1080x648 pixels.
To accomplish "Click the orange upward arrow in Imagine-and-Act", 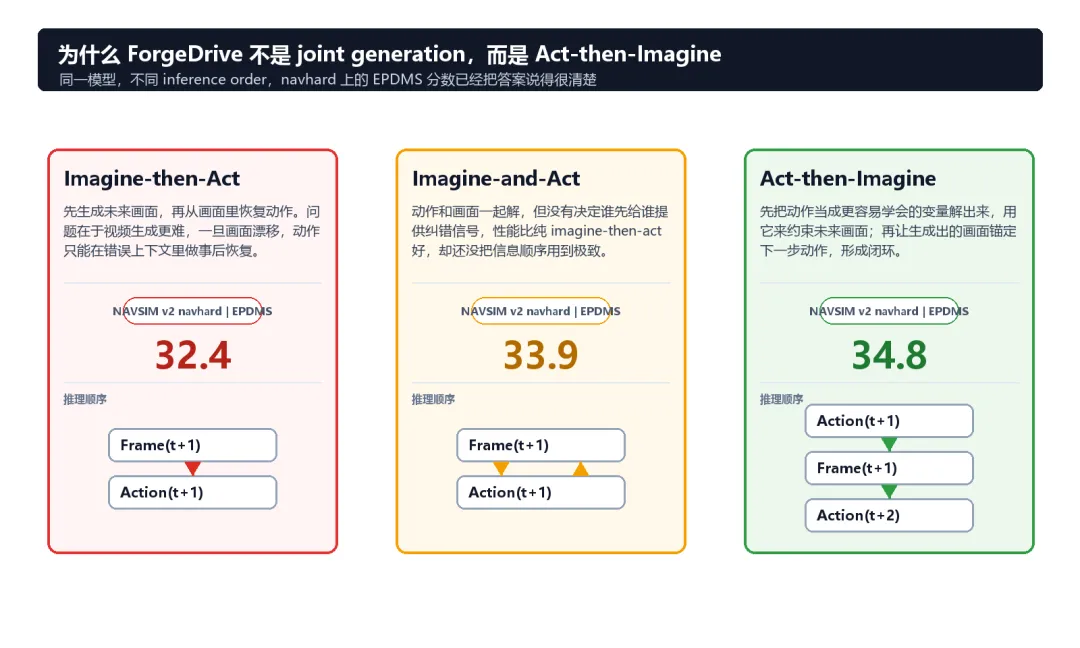I will tap(581, 469).
